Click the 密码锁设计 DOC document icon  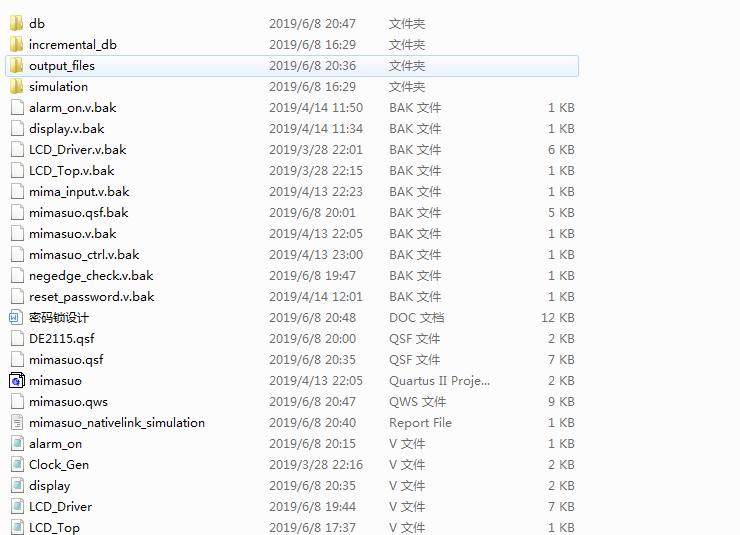(x=16, y=318)
